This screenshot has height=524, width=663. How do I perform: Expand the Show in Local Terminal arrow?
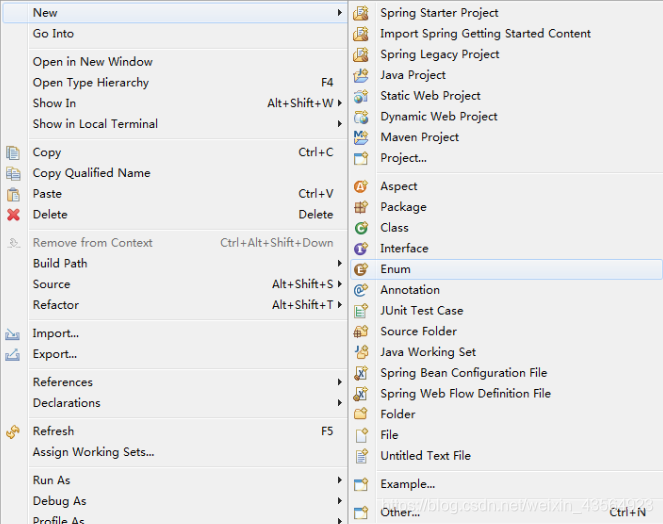(x=340, y=124)
